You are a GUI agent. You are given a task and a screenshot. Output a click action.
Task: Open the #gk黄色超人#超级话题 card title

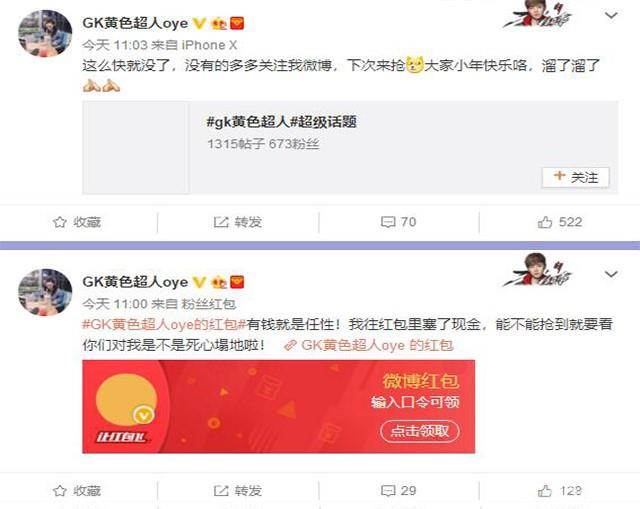(x=282, y=122)
